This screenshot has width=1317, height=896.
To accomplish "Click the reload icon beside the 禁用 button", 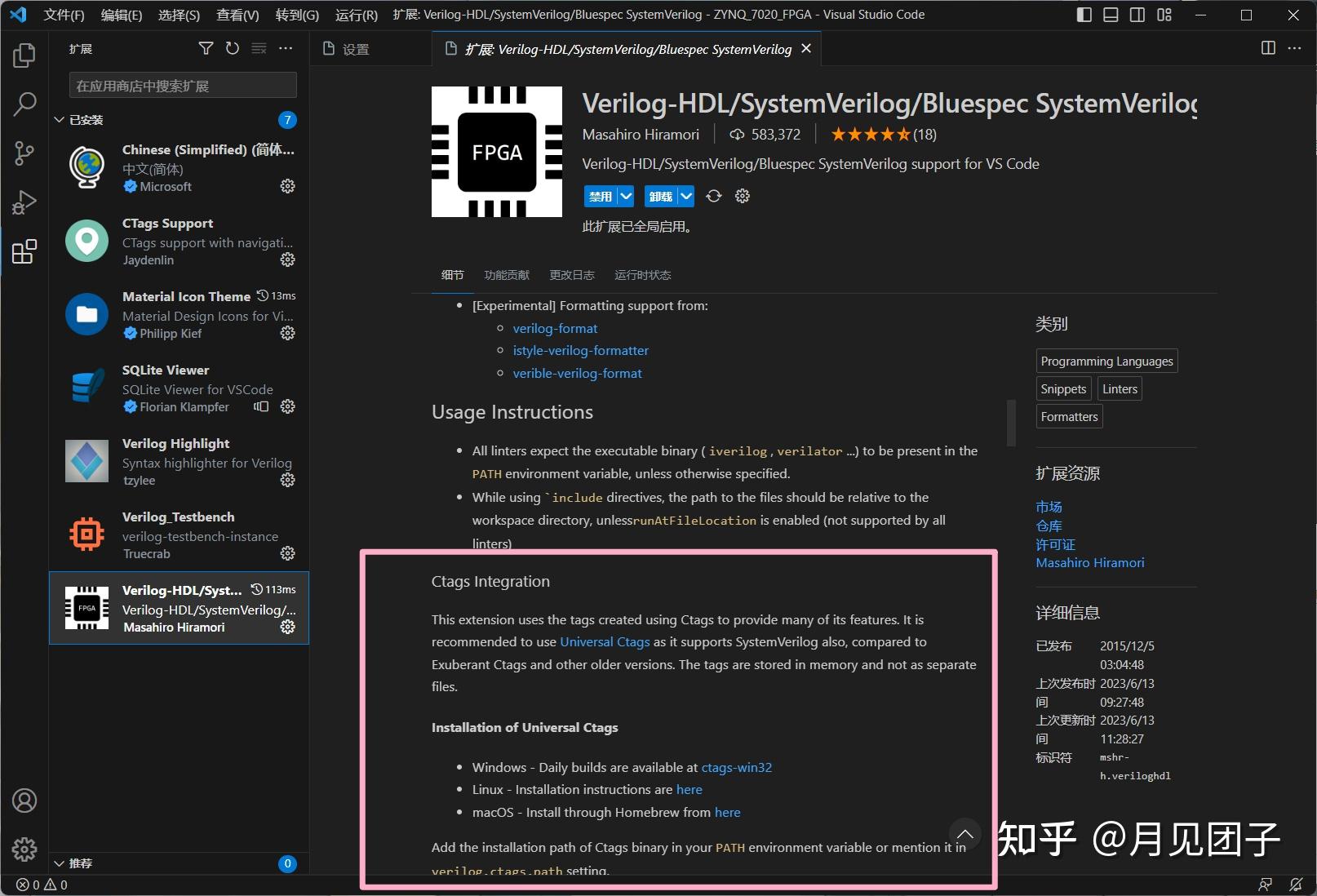I will (x=713, y=196).
